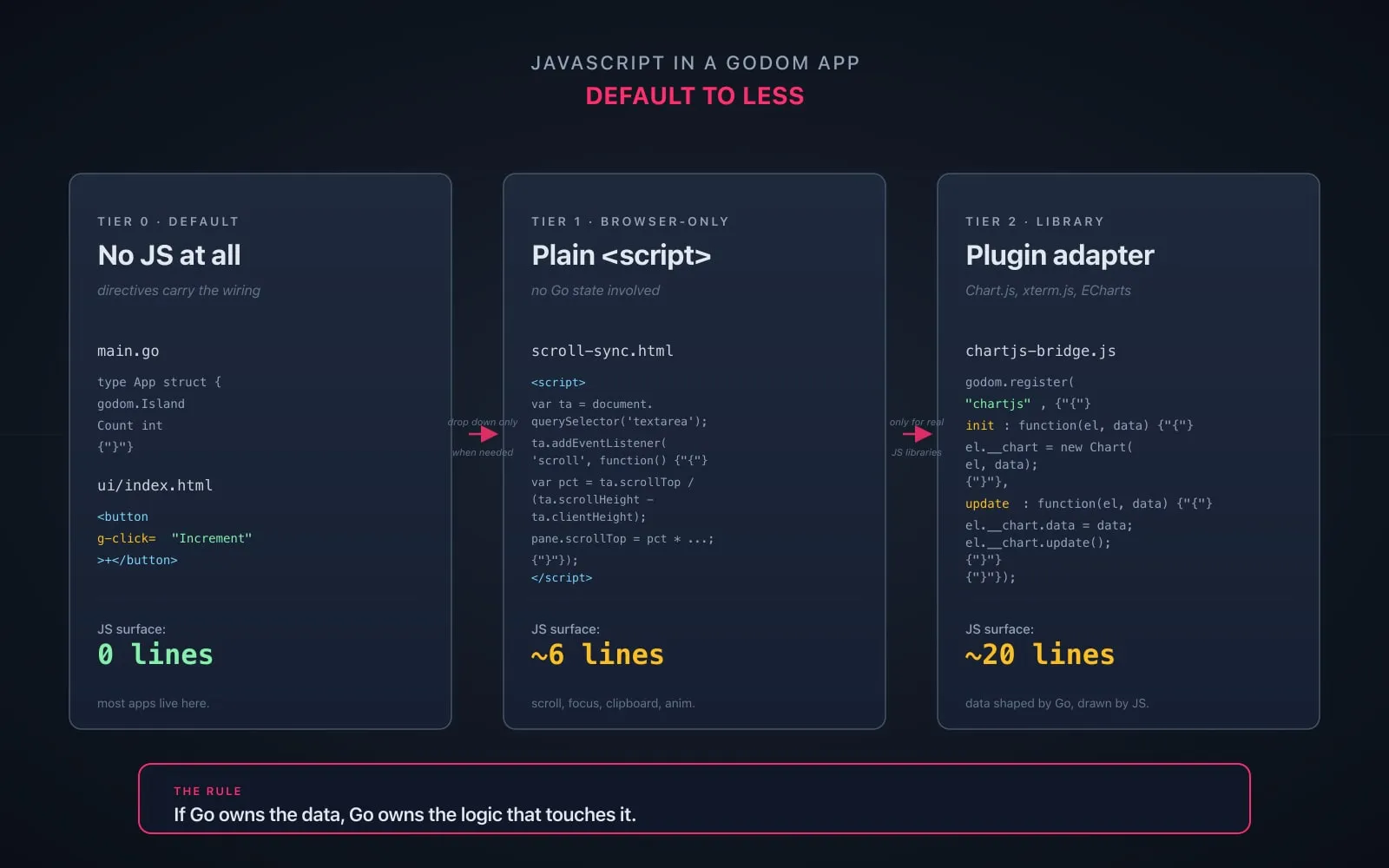The height and width of the screenshot is (868, 1389).
Task: Click the yellow "update" keyword
Action: [x=987, y=503]
